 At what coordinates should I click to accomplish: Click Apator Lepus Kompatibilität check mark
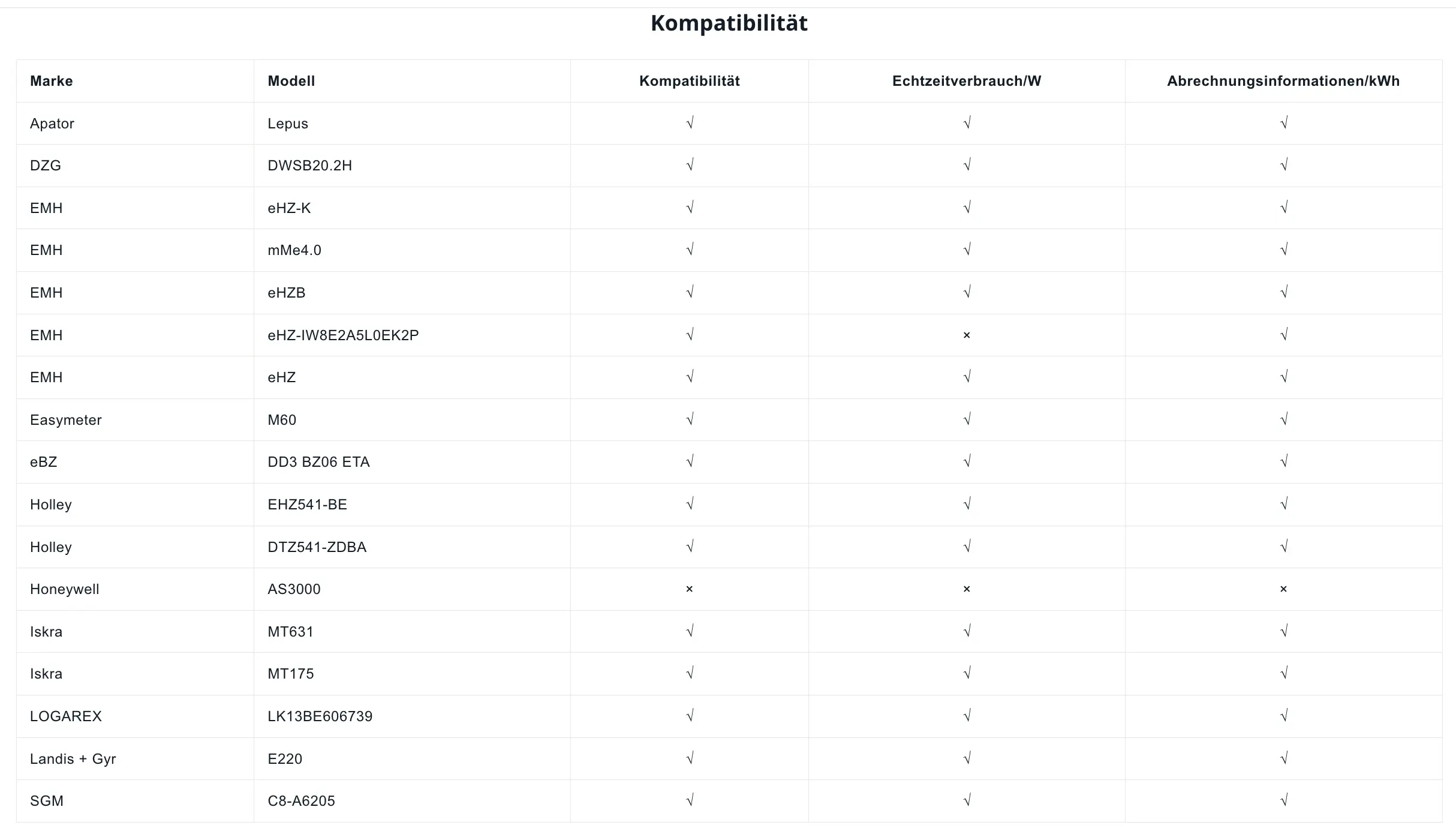coord(690,123)
